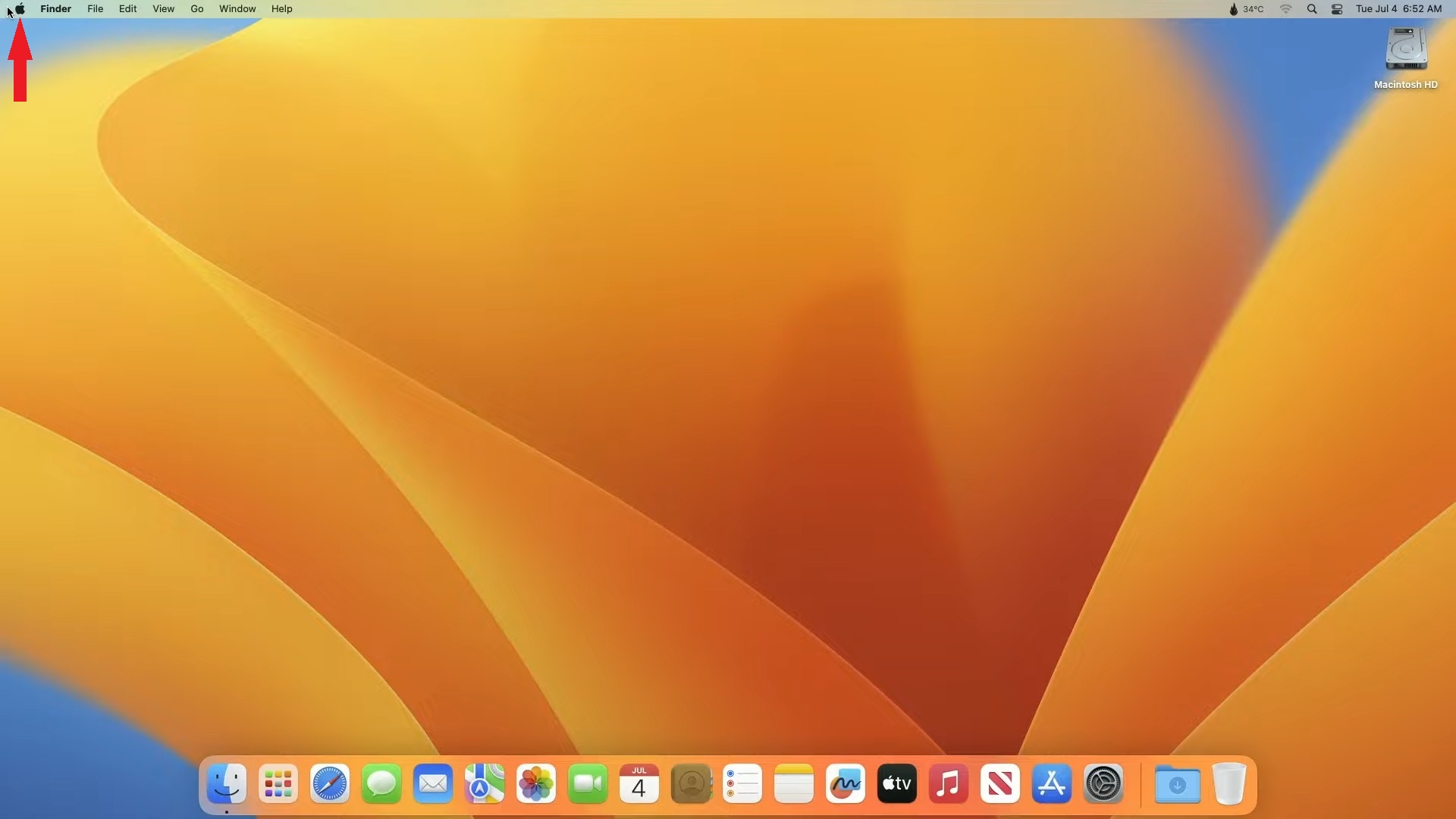Open the Calendar showing July 4
The image size is (1456, 819).
[639, 783]
